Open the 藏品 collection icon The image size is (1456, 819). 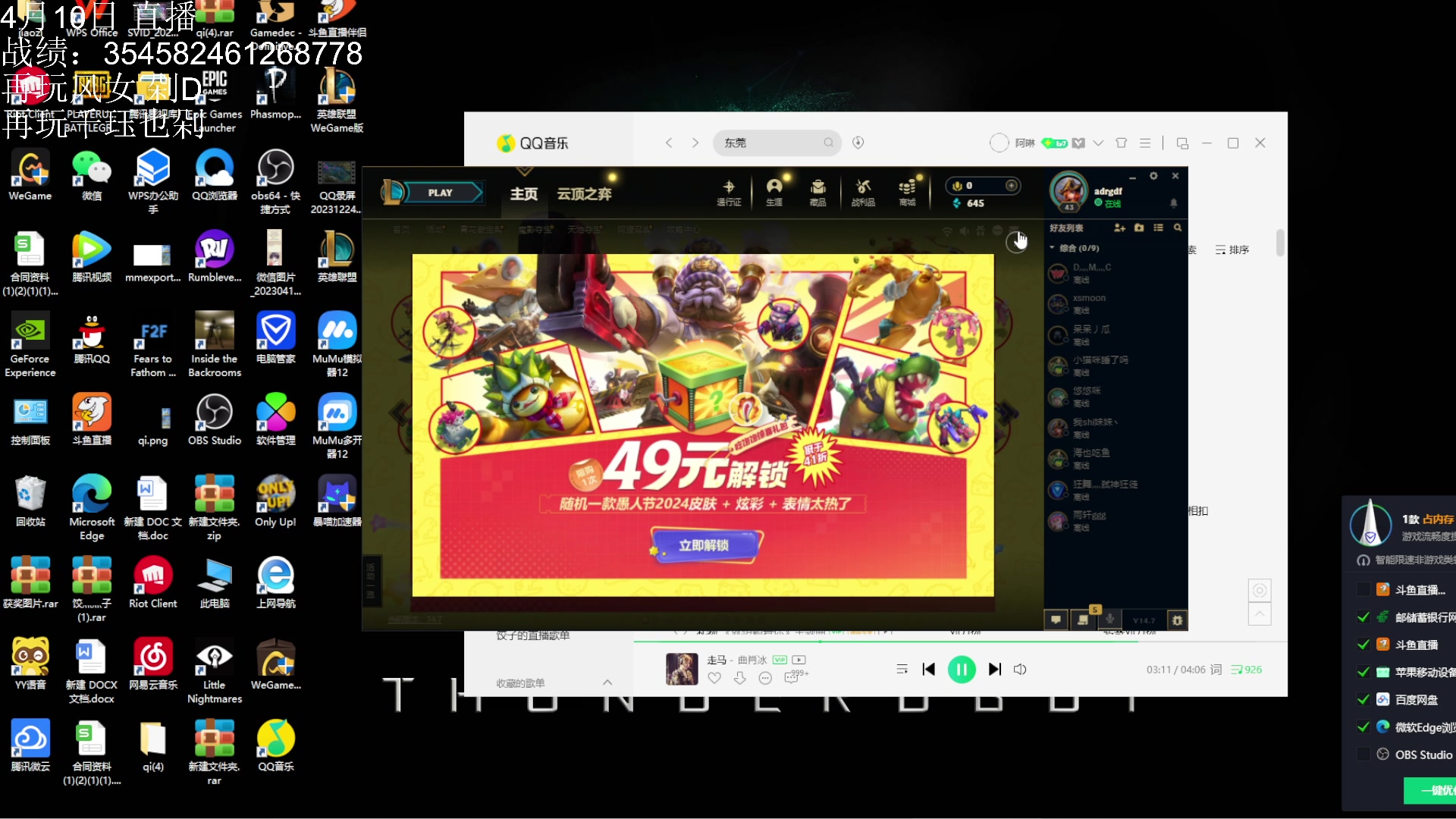817,192
